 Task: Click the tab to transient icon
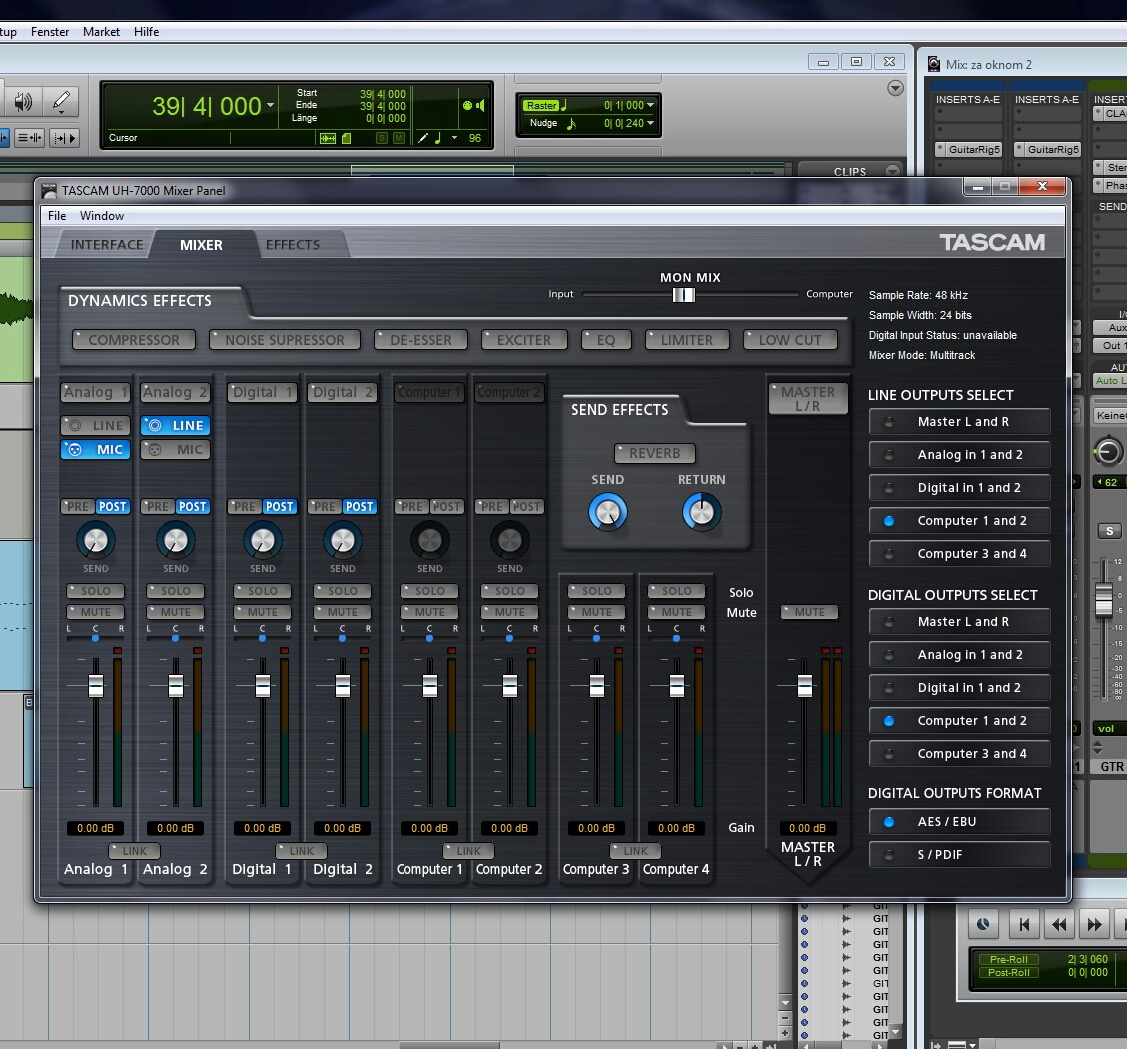click(x=64, y=138)
